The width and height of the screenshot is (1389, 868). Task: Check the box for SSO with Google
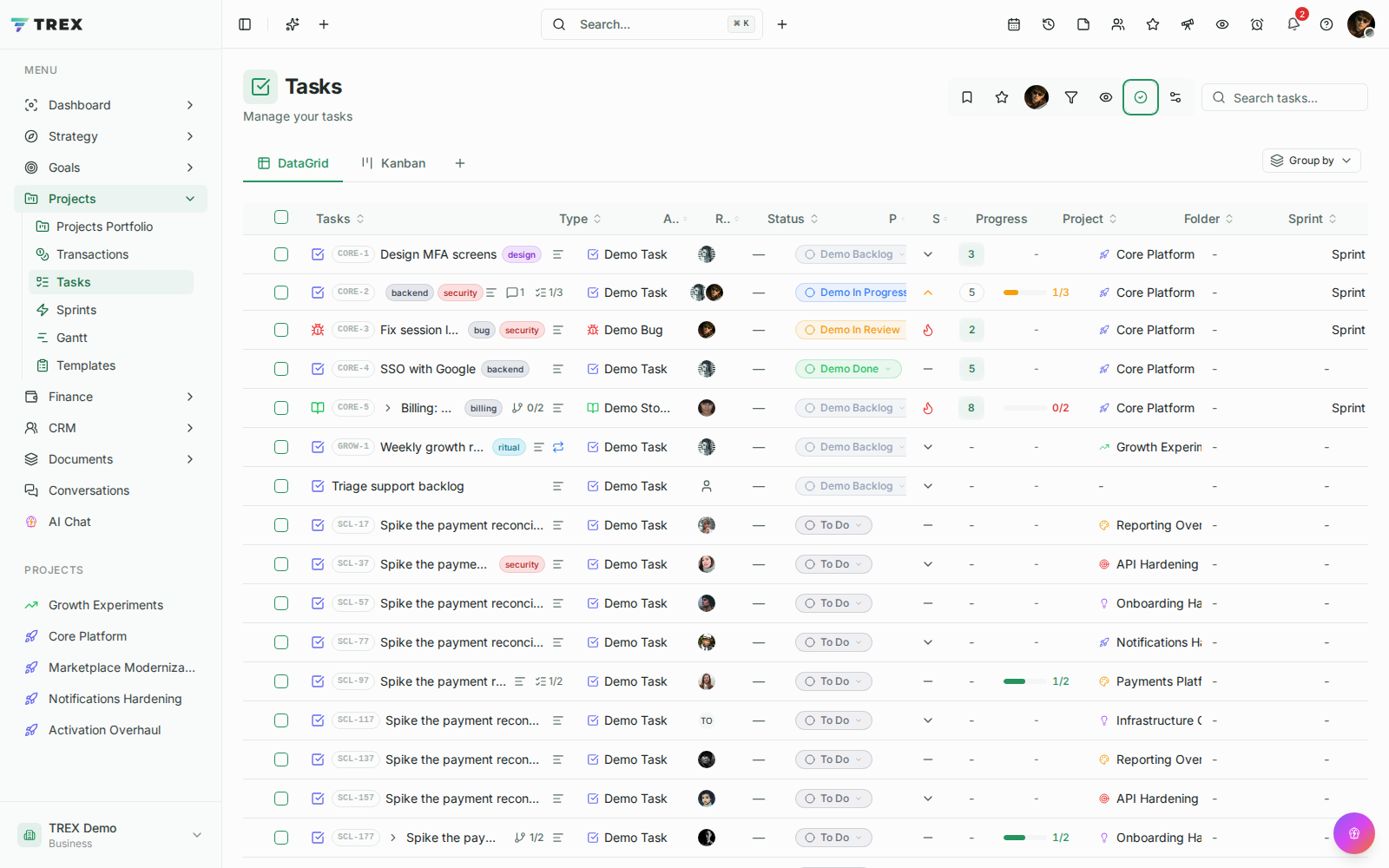point(281,369)
